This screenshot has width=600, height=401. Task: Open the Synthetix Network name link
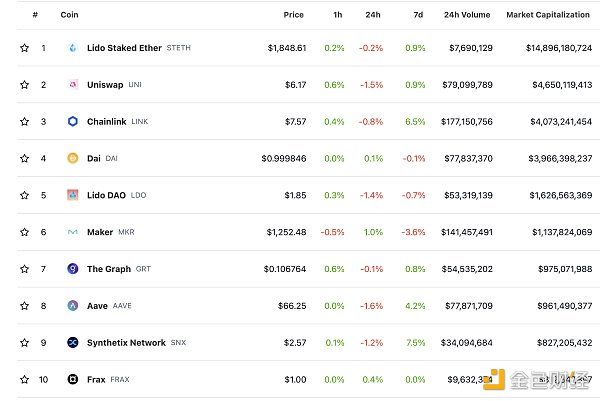pos(125,342)
